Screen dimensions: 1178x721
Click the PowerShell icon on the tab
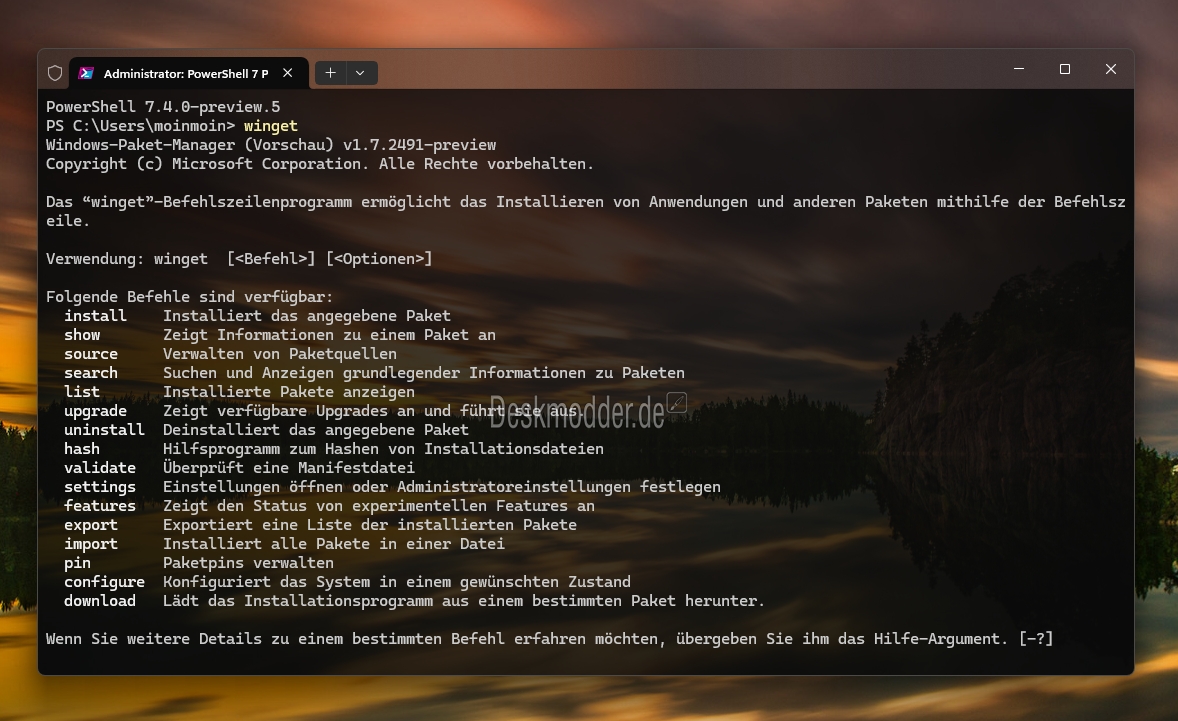point(86,73)
